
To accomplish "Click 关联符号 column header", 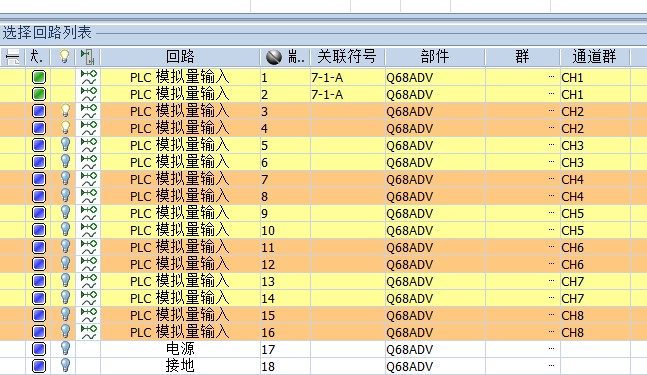I will [x=347, y=57].
